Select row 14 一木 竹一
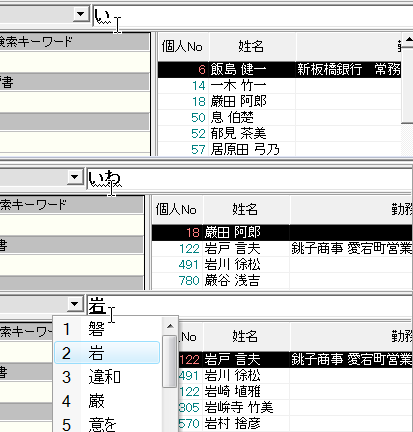Viewport: 413px width, 432px height. [x=279, y=86]
